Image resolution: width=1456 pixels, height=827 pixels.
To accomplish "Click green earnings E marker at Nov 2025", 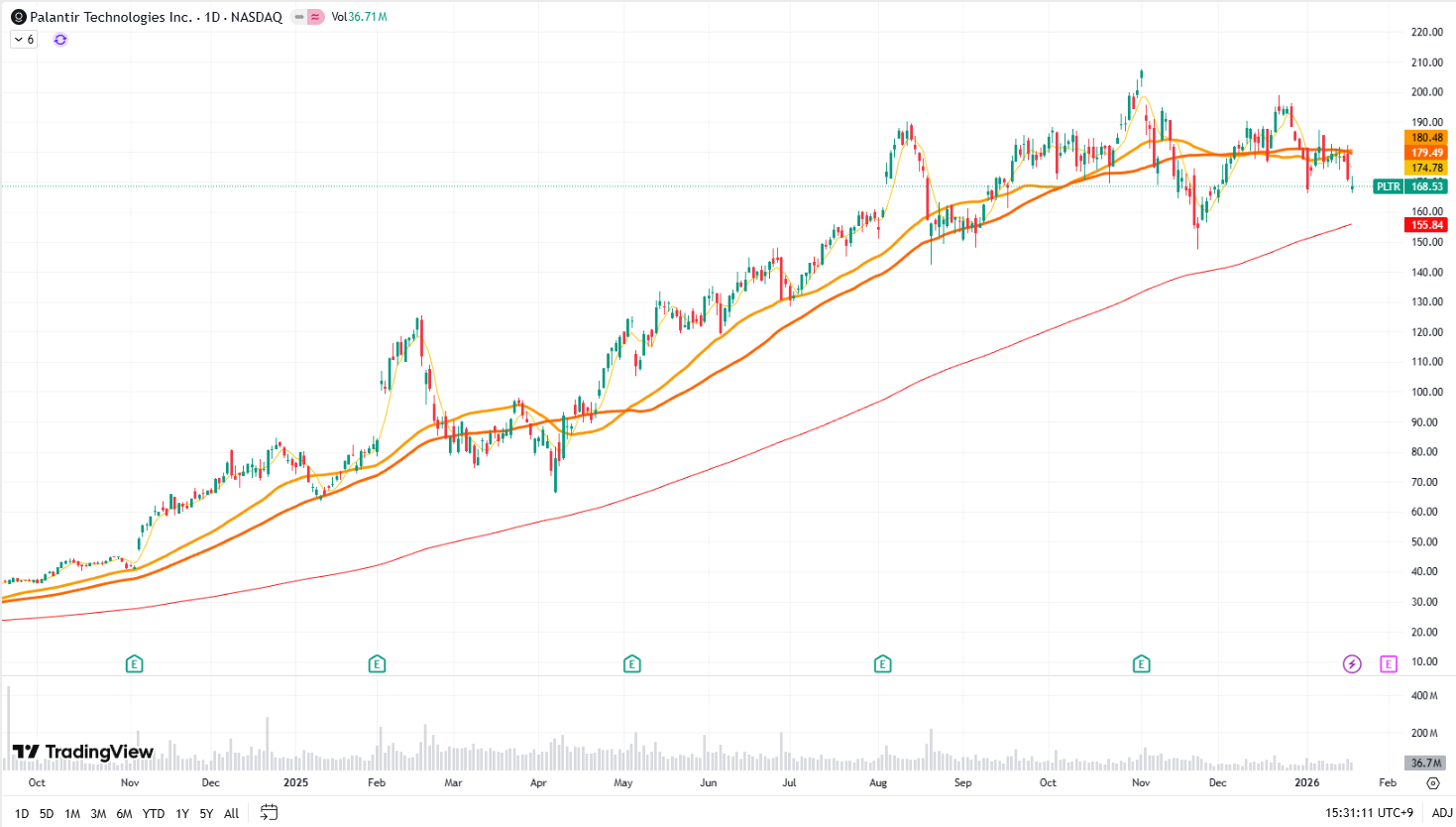I will 1142,663.
